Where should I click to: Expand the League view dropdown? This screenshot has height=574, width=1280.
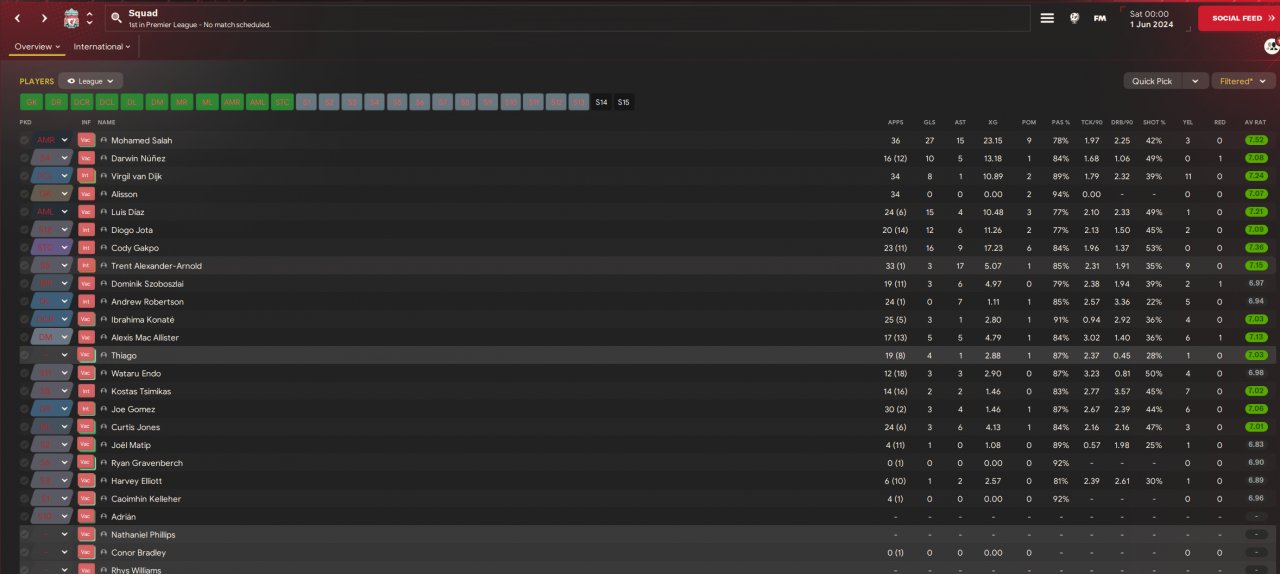coord(91,81)
